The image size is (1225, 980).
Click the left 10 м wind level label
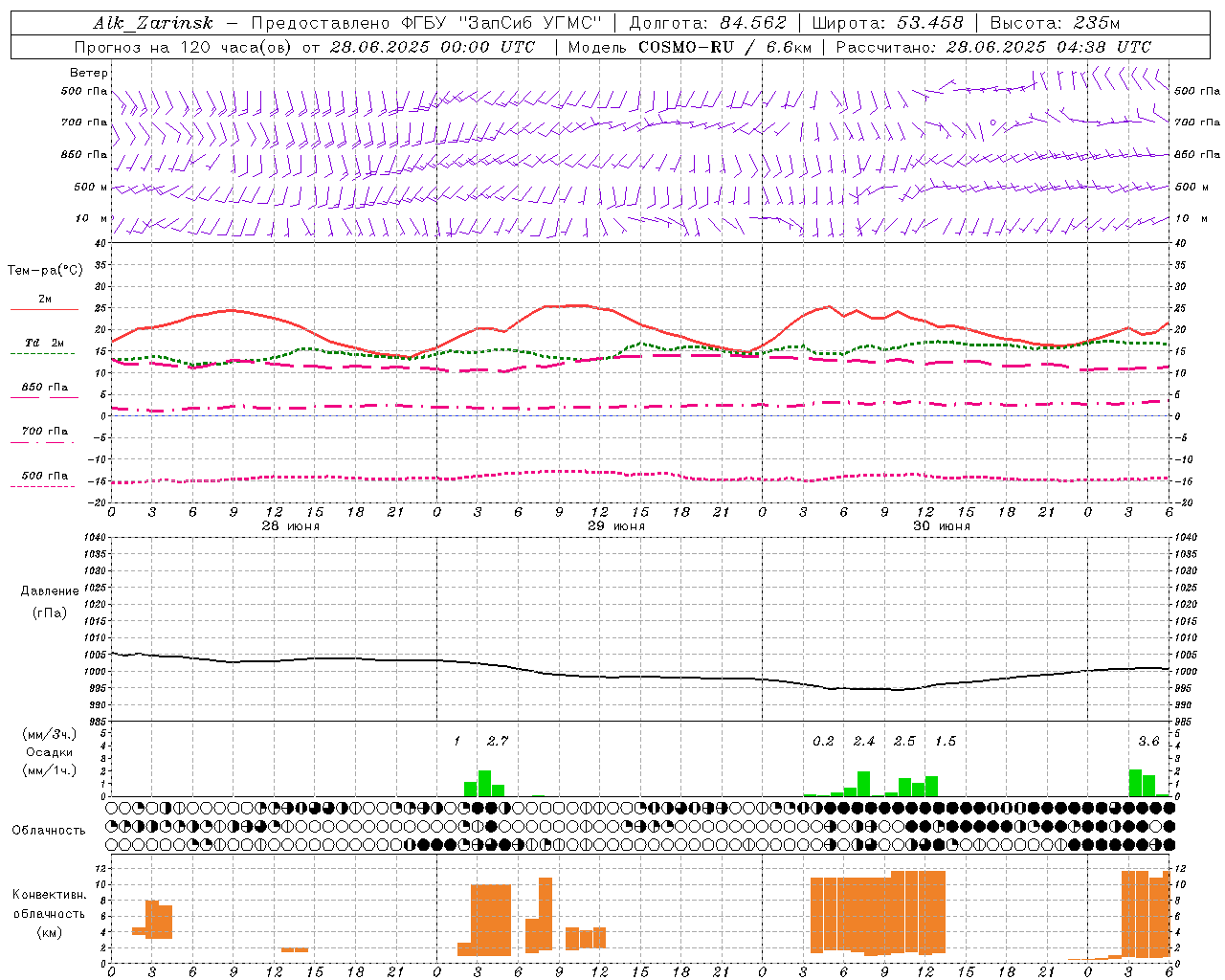(x=92, y=218)
